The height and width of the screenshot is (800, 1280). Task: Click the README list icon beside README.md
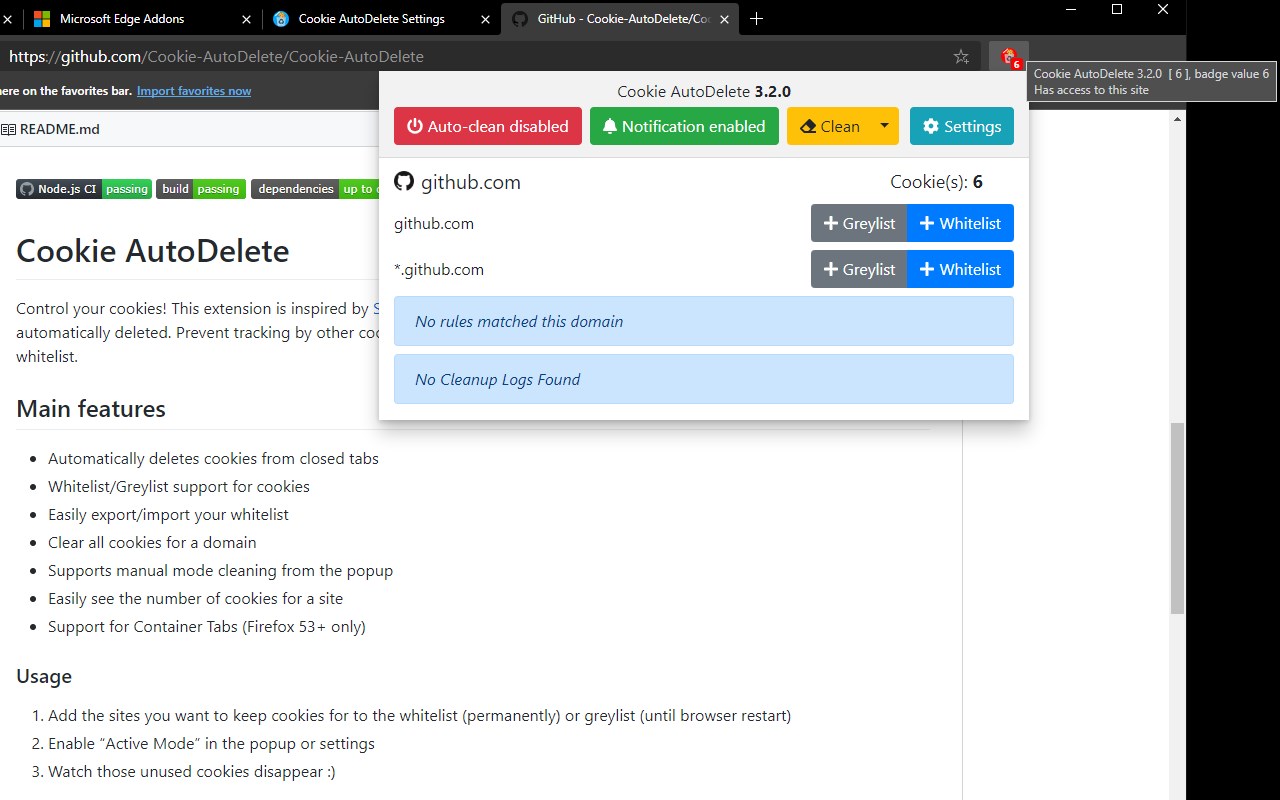point(8,129)
